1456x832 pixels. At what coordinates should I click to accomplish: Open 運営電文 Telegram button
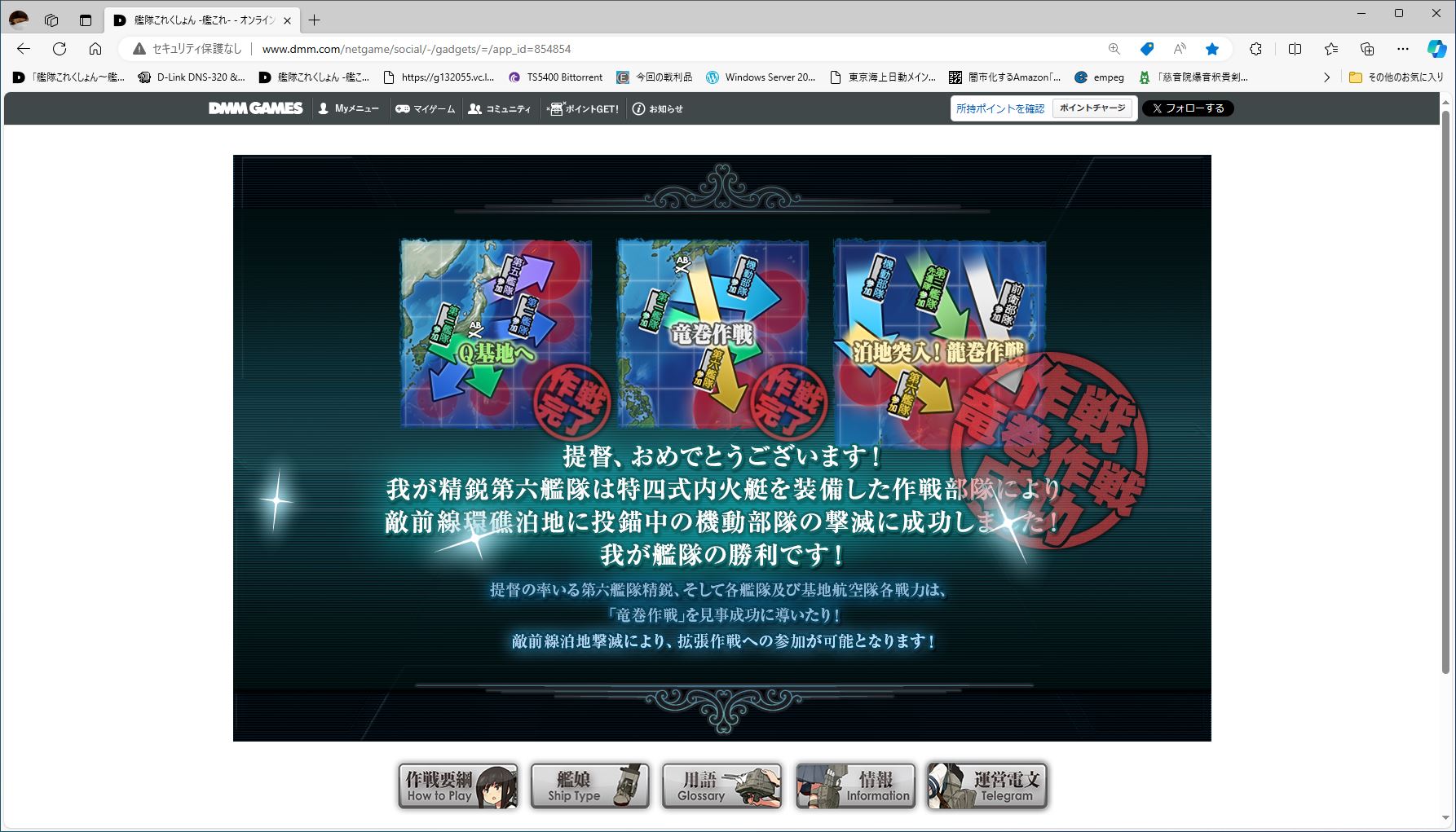(986, 786)
